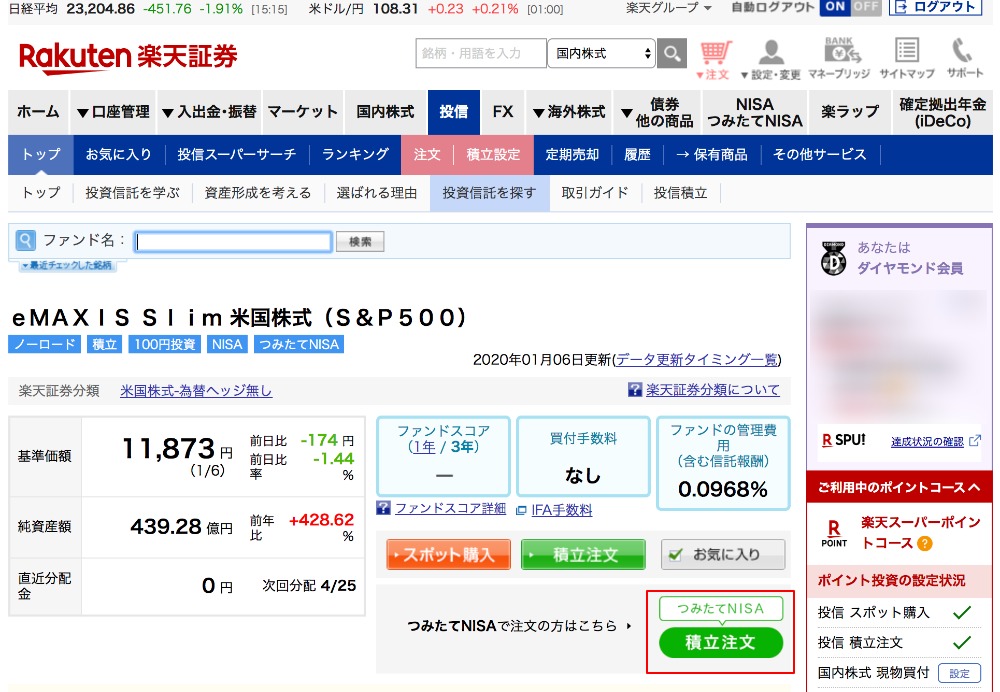Select the 投信 main tab
This screenshot has width=1000, height=692.
[453, 112]
